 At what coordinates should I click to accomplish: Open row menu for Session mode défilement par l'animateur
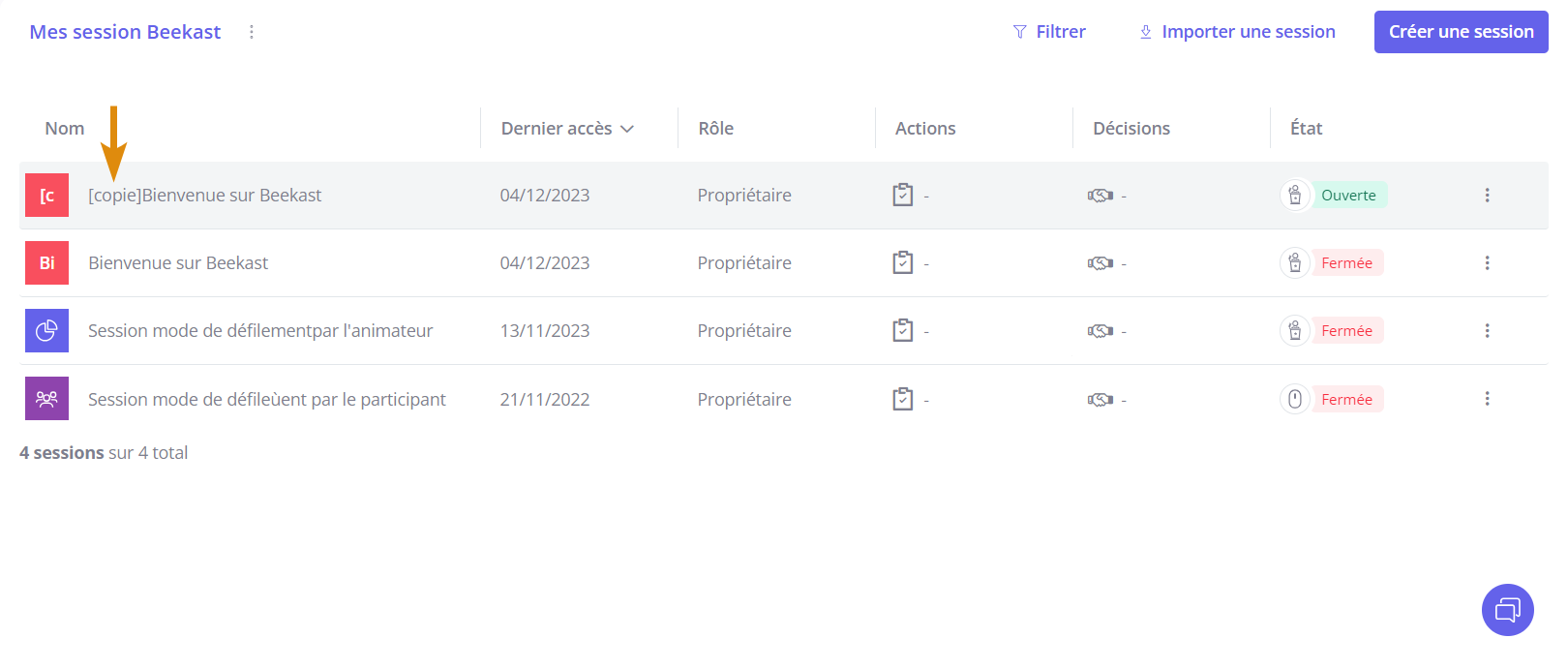pyautogui.click(x=1487, y=331)
